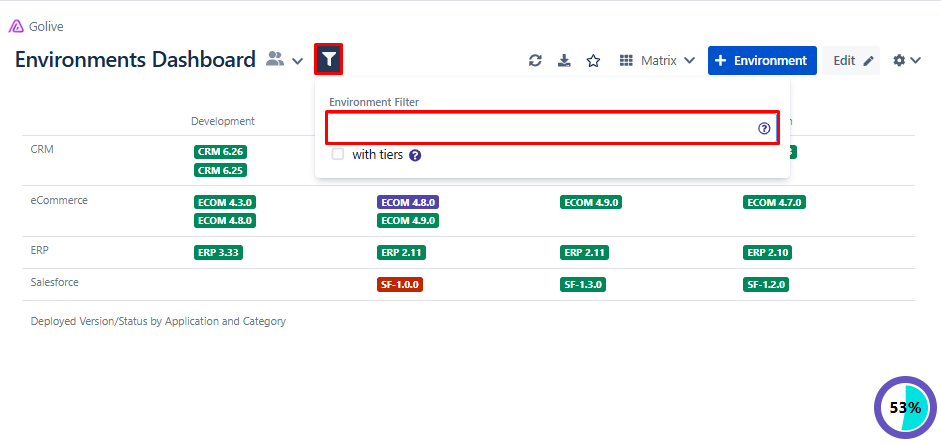Click help icon beside with tiers
Viewport: 941px width, 445px height.
pyautogui.click(x=415, y=156)
